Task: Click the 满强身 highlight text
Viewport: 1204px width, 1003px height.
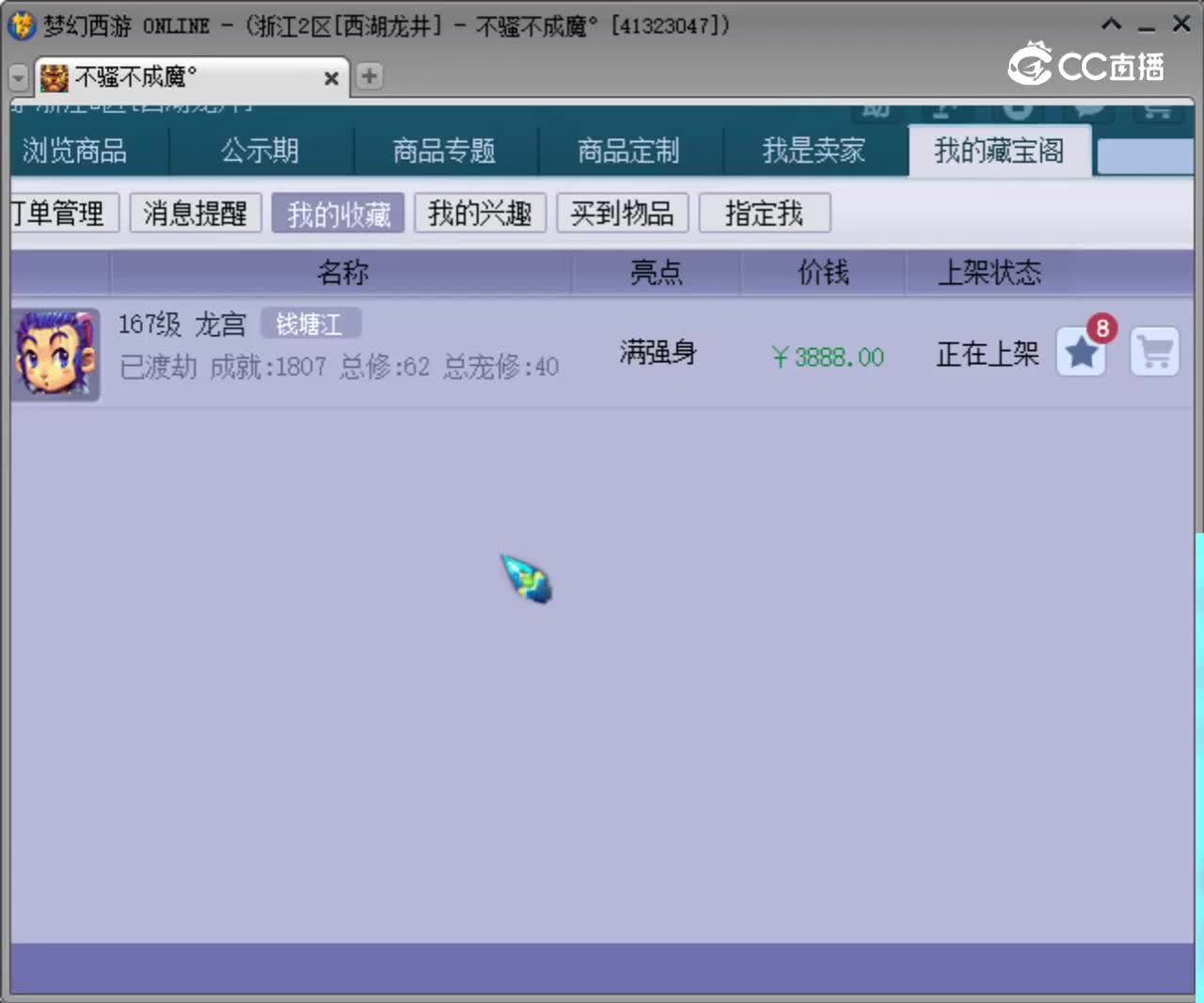Action: pos(657,353)
